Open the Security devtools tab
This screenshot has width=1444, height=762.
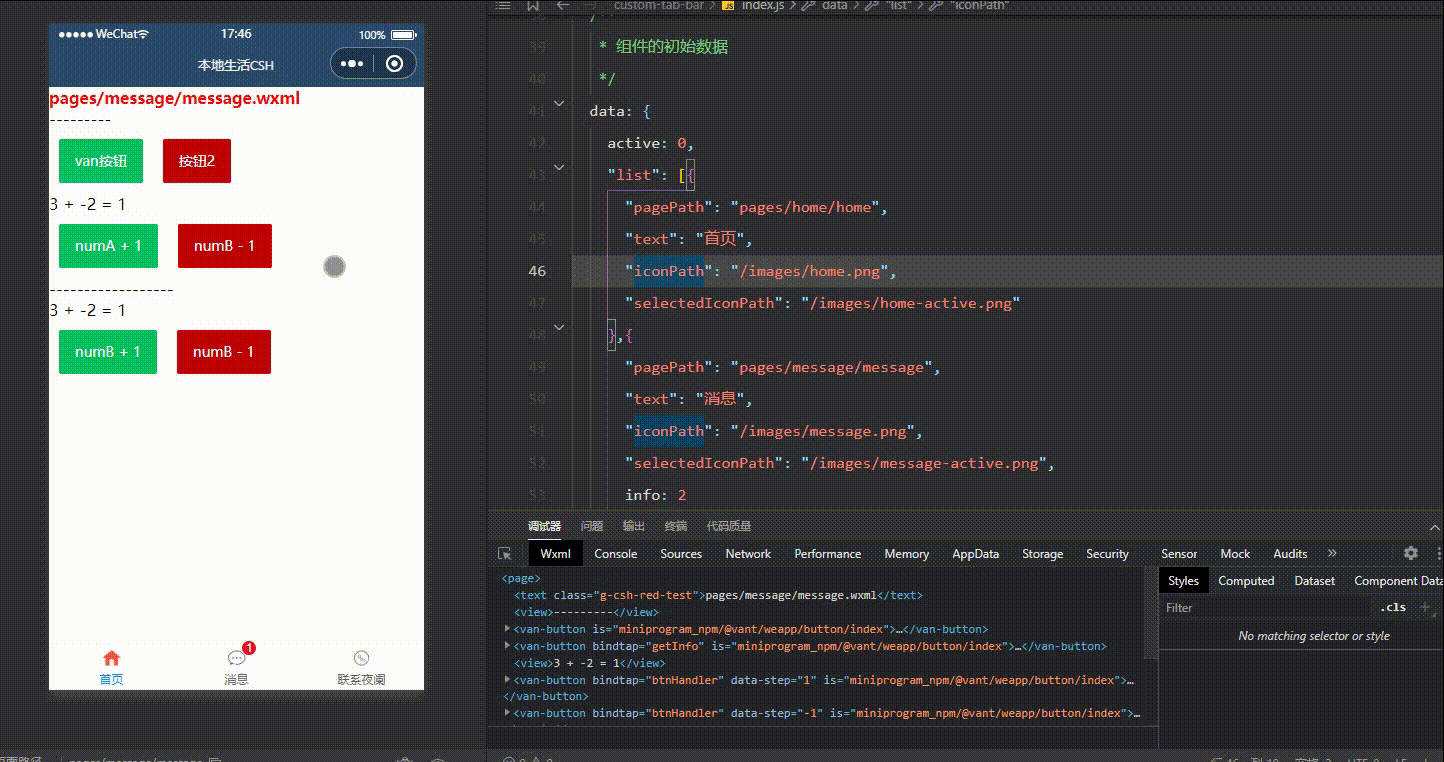tap(1107, 554)
